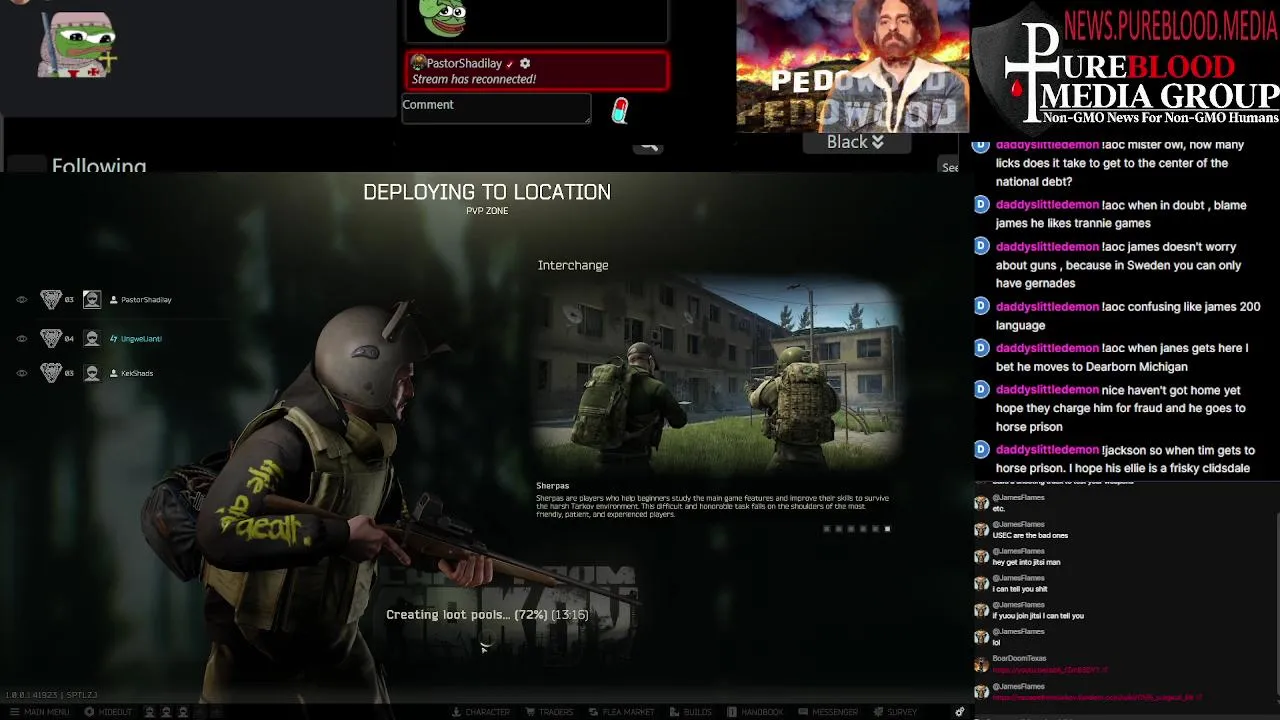Open the Flea Market tab

click(621, 712)
